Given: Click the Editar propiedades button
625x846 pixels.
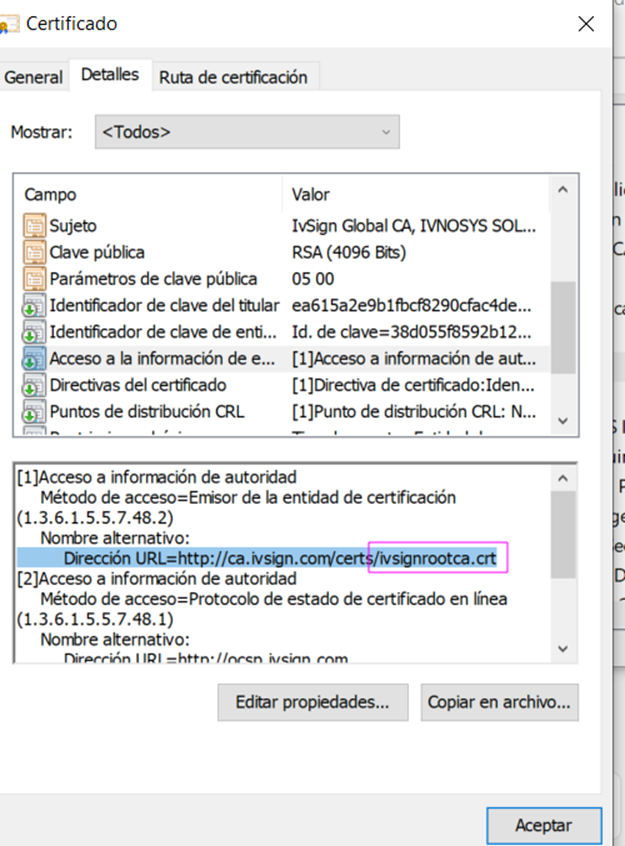Looking at the screenshot, I should click(x=312, y=702).
